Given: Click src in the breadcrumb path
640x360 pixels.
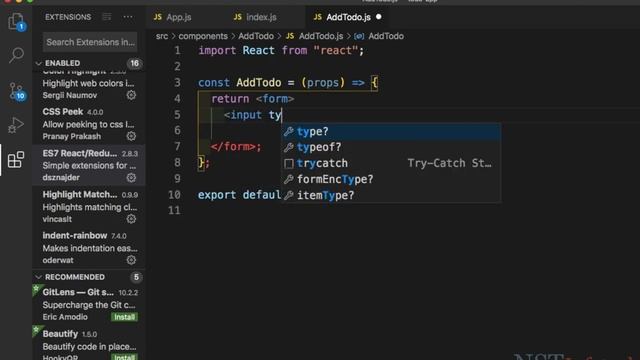Looking at the screenshot, I should click(162, 36).
